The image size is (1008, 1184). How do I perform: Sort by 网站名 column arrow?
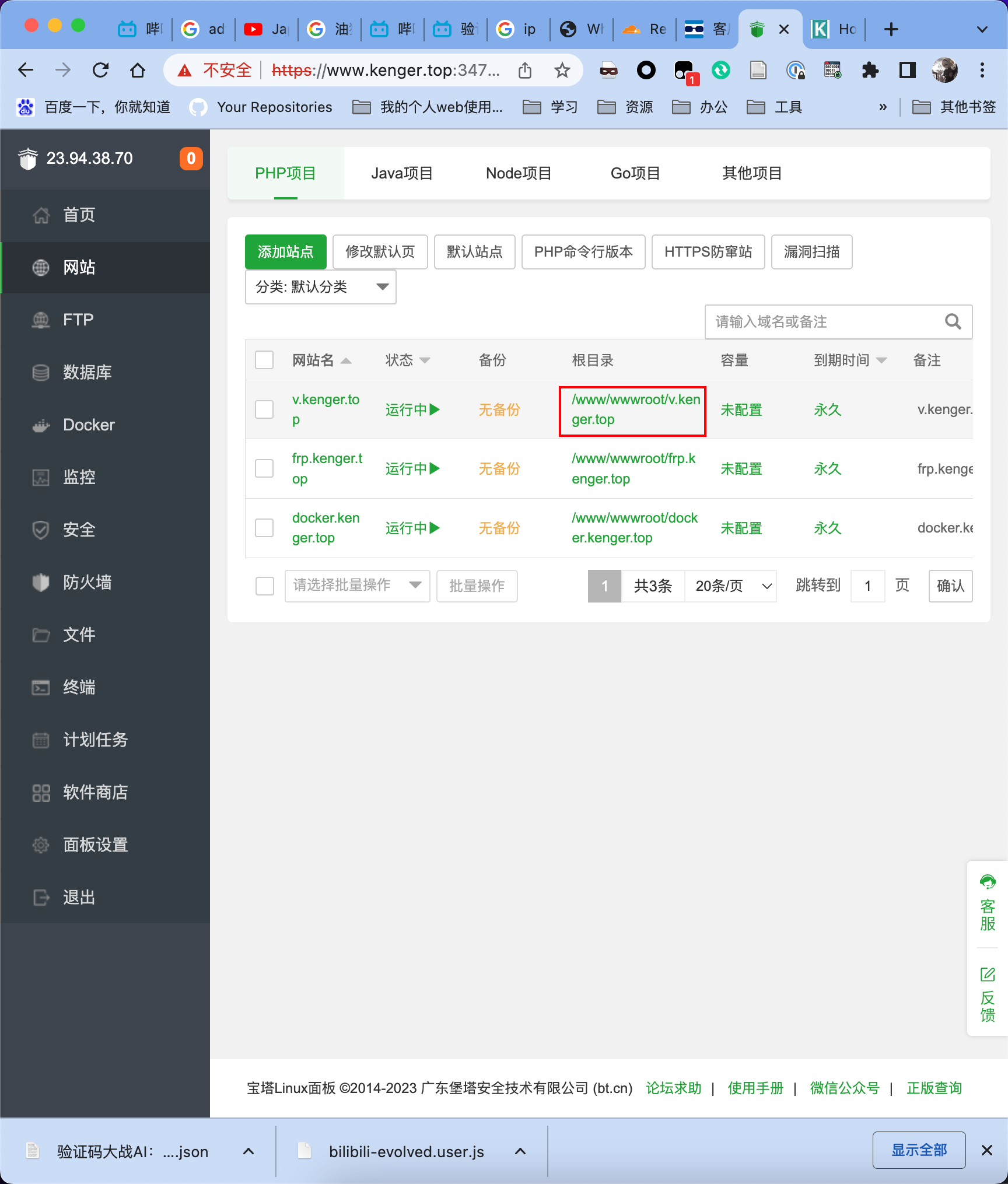346,360
